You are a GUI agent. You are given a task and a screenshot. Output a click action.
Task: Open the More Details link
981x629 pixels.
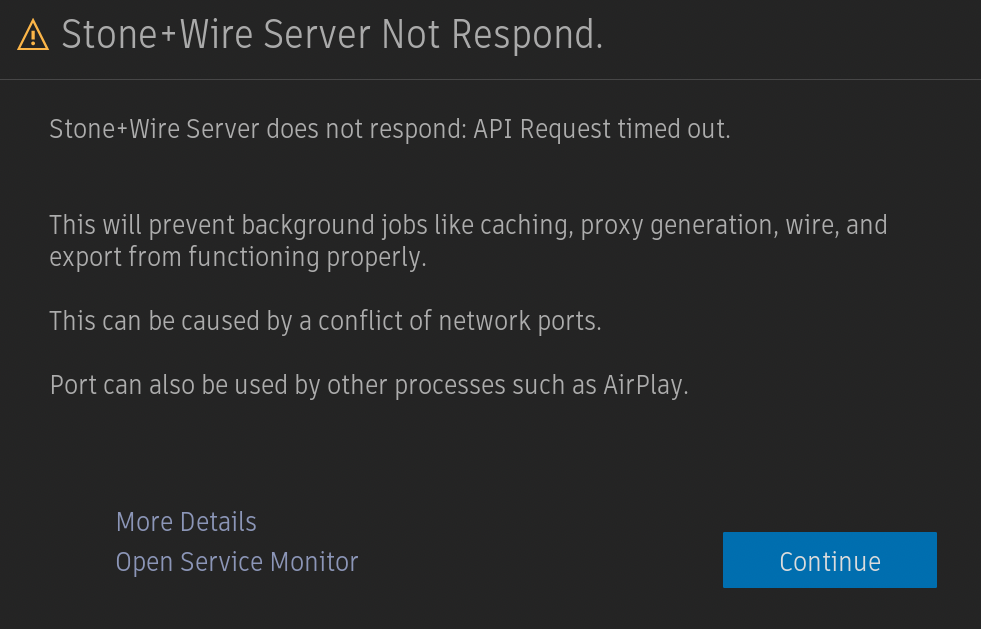pyautogui.click(x=186, y=522)
